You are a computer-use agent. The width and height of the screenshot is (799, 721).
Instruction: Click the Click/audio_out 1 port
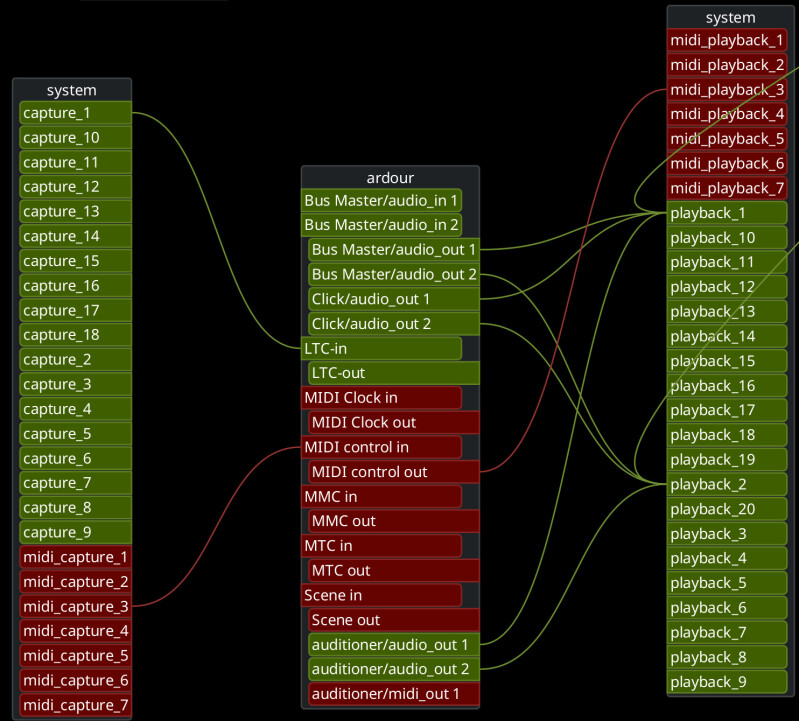(394, 299)
